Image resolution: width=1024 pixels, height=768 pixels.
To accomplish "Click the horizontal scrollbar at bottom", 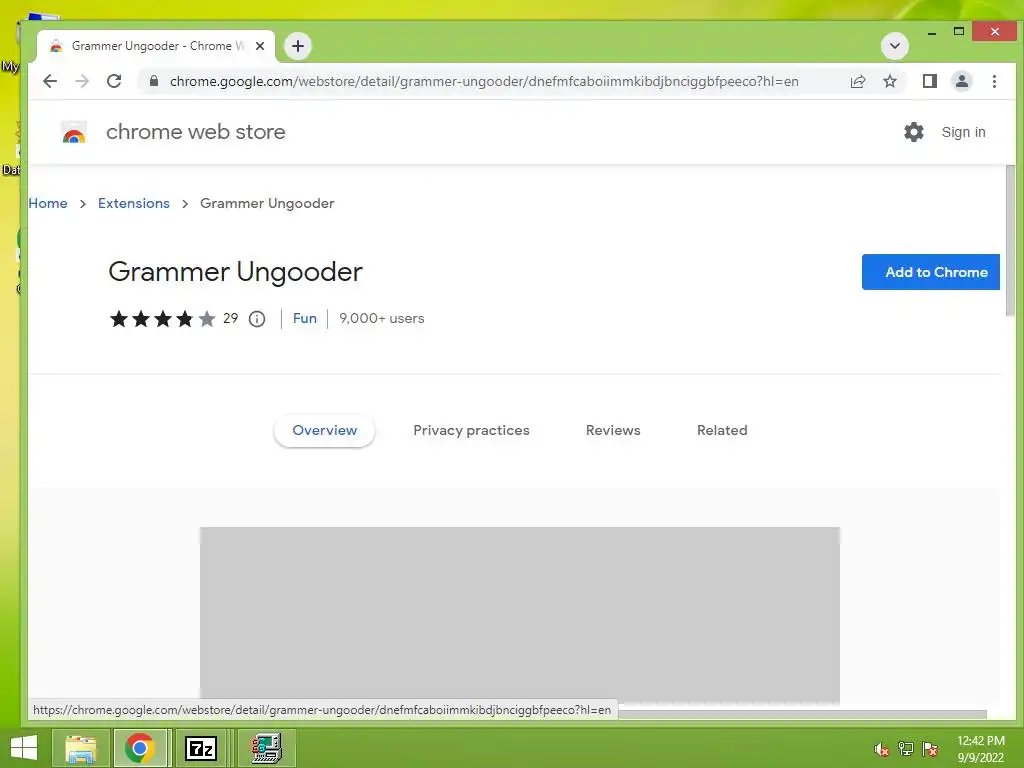I will 803,714.
